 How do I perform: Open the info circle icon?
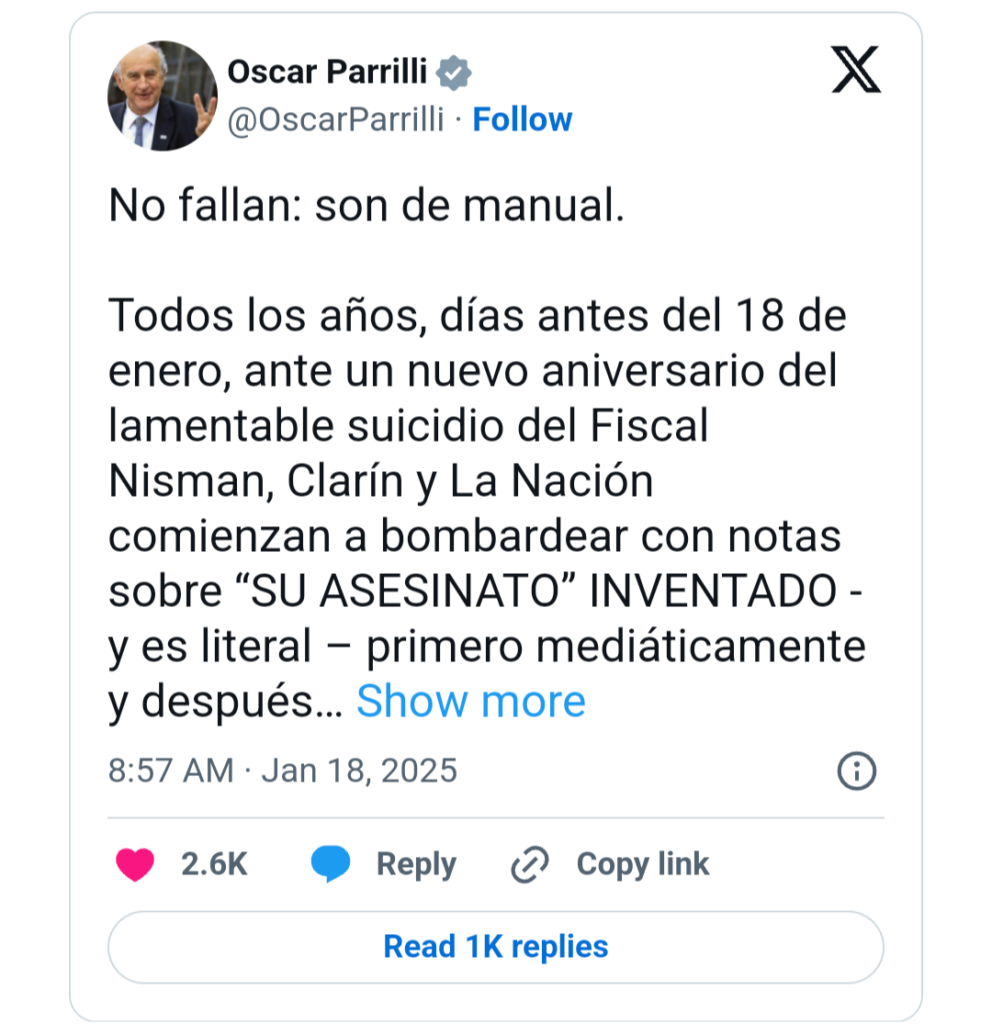point(856,771)
